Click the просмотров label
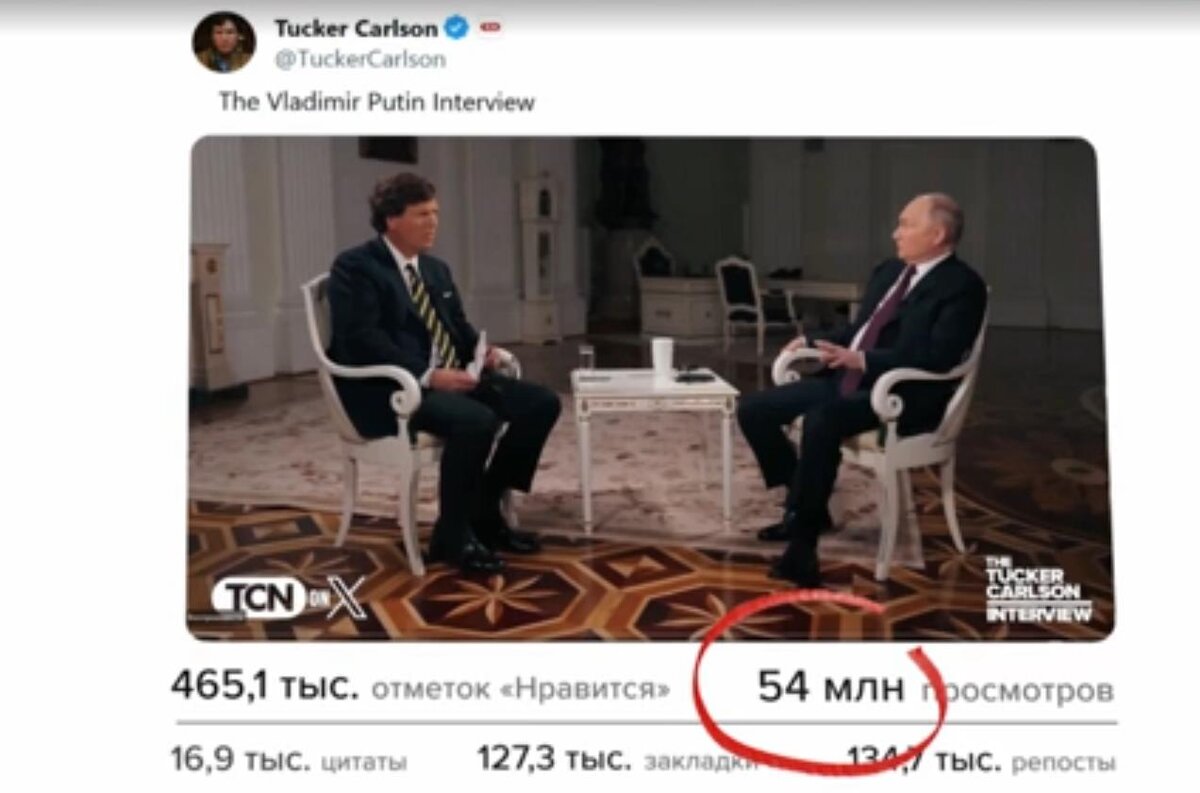Image resolution: width=1200 pixels, height=793 pixels. (1016, 691)
